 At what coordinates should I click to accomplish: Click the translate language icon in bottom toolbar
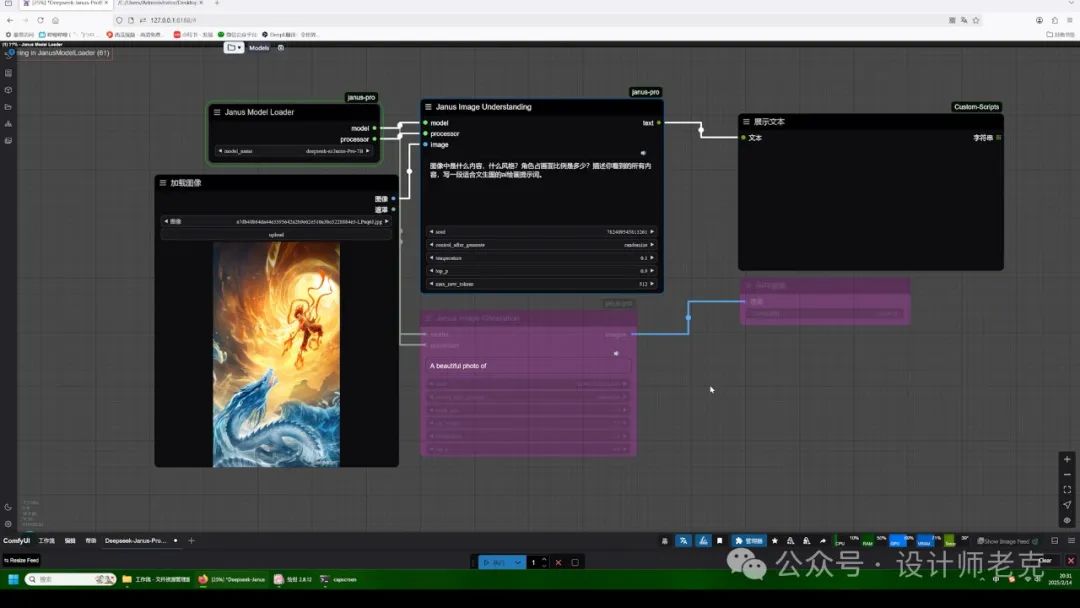pyautogui.click(x=683, y=541)
